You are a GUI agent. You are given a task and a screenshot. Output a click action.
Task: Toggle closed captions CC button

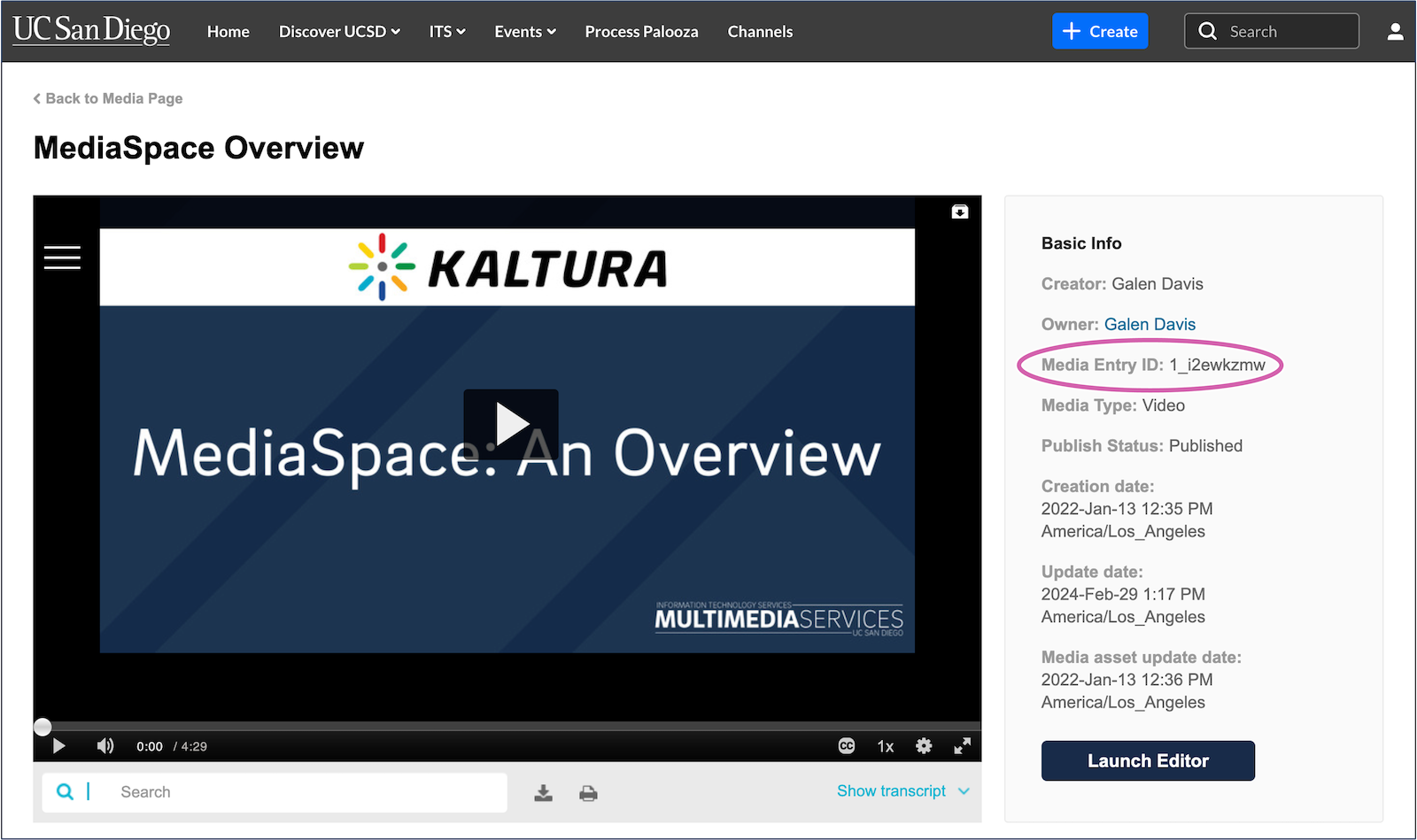pos(847,746)
